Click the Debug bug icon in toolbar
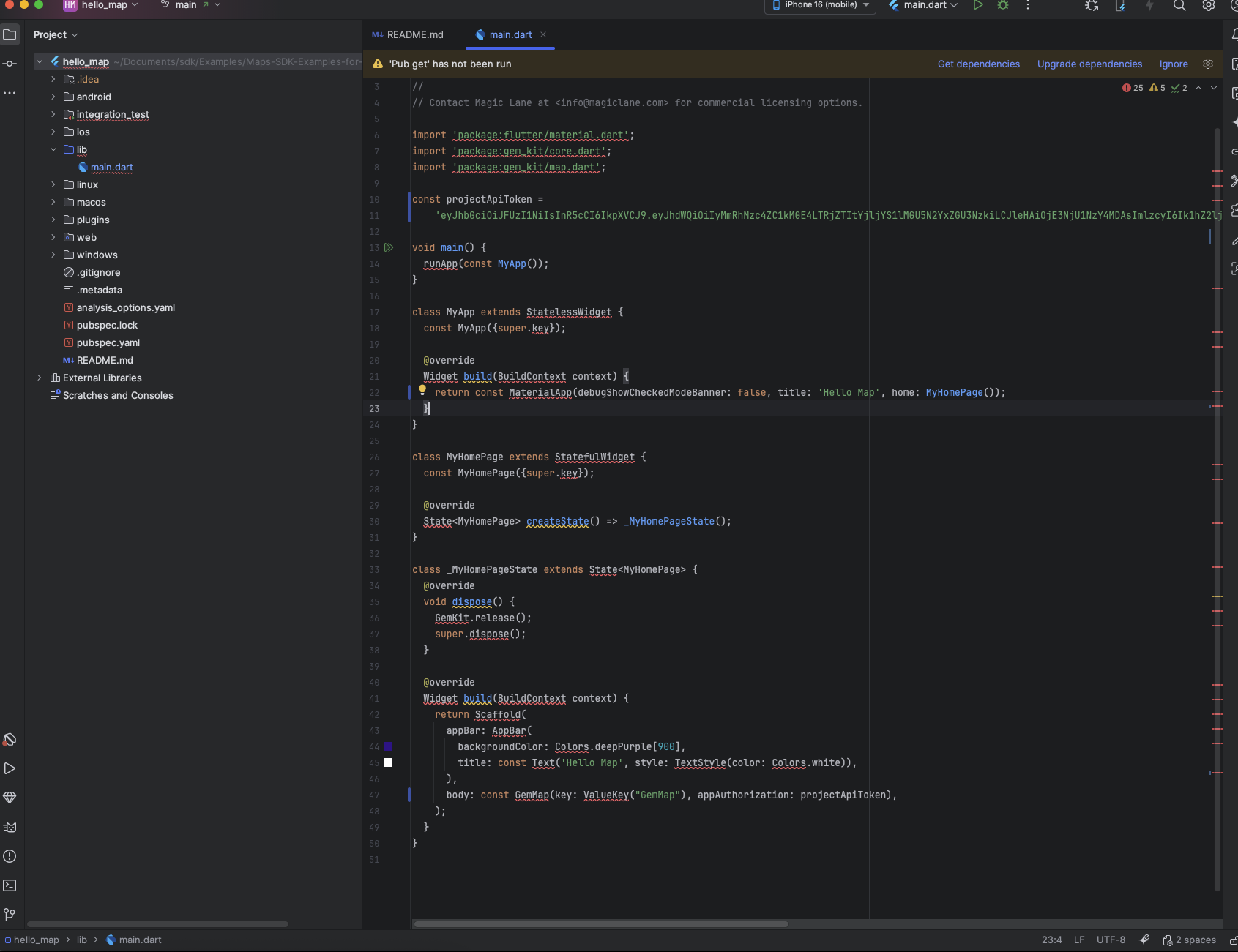 pos(1003,5)
